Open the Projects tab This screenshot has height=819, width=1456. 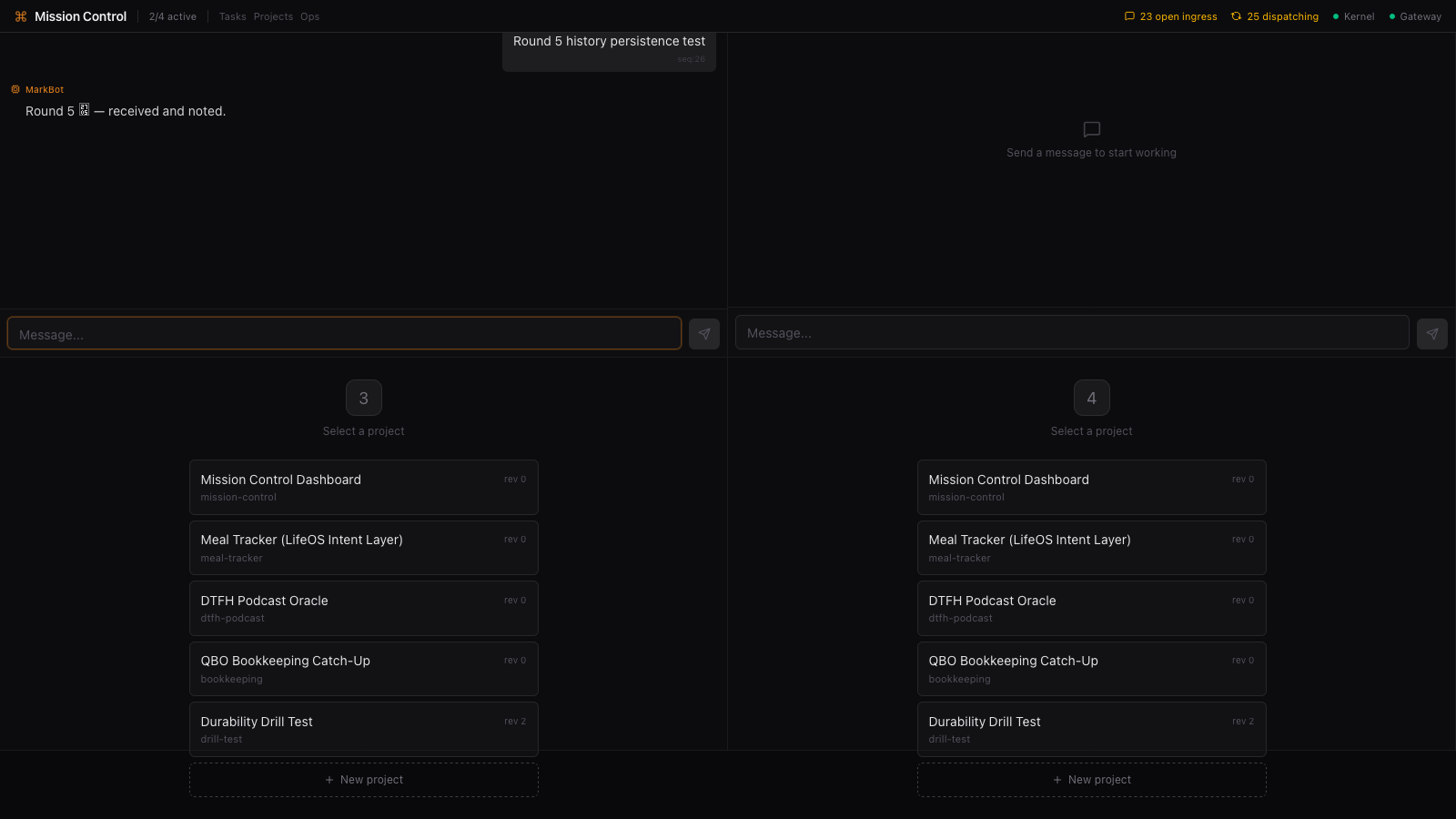coord(273,16)
